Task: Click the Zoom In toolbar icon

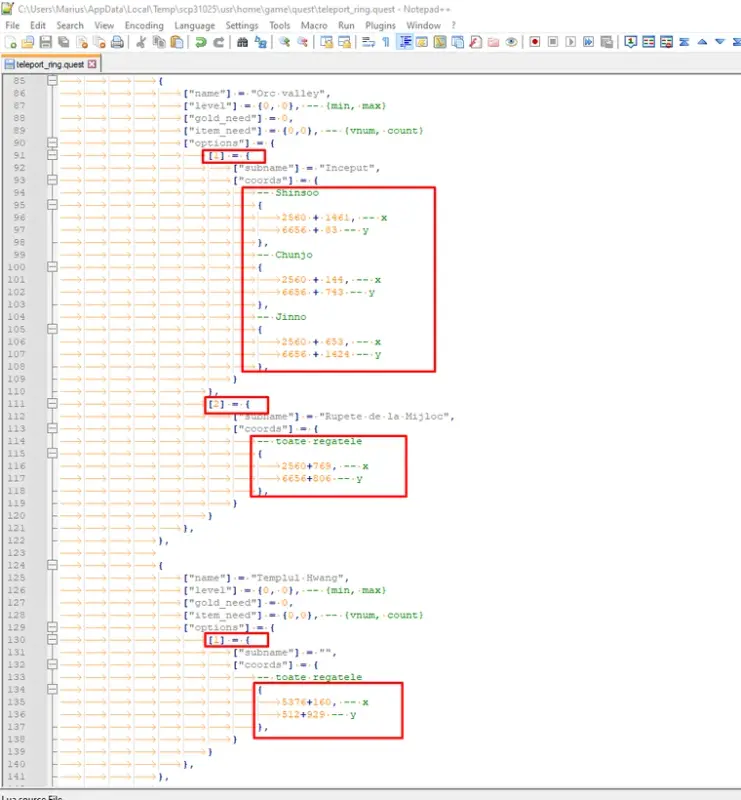Action: coord(284,42)
